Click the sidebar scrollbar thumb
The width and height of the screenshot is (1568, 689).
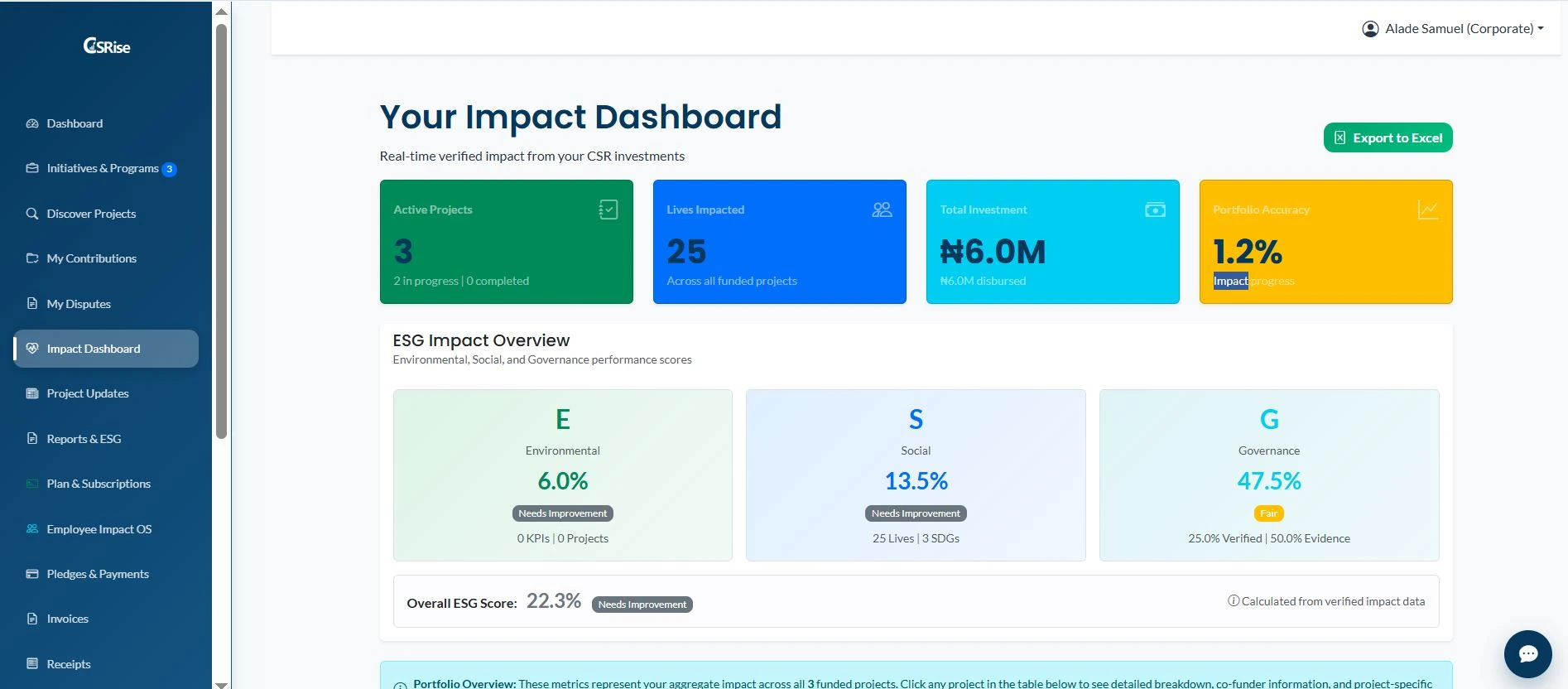pyautogui.click(x=221, y=232)
